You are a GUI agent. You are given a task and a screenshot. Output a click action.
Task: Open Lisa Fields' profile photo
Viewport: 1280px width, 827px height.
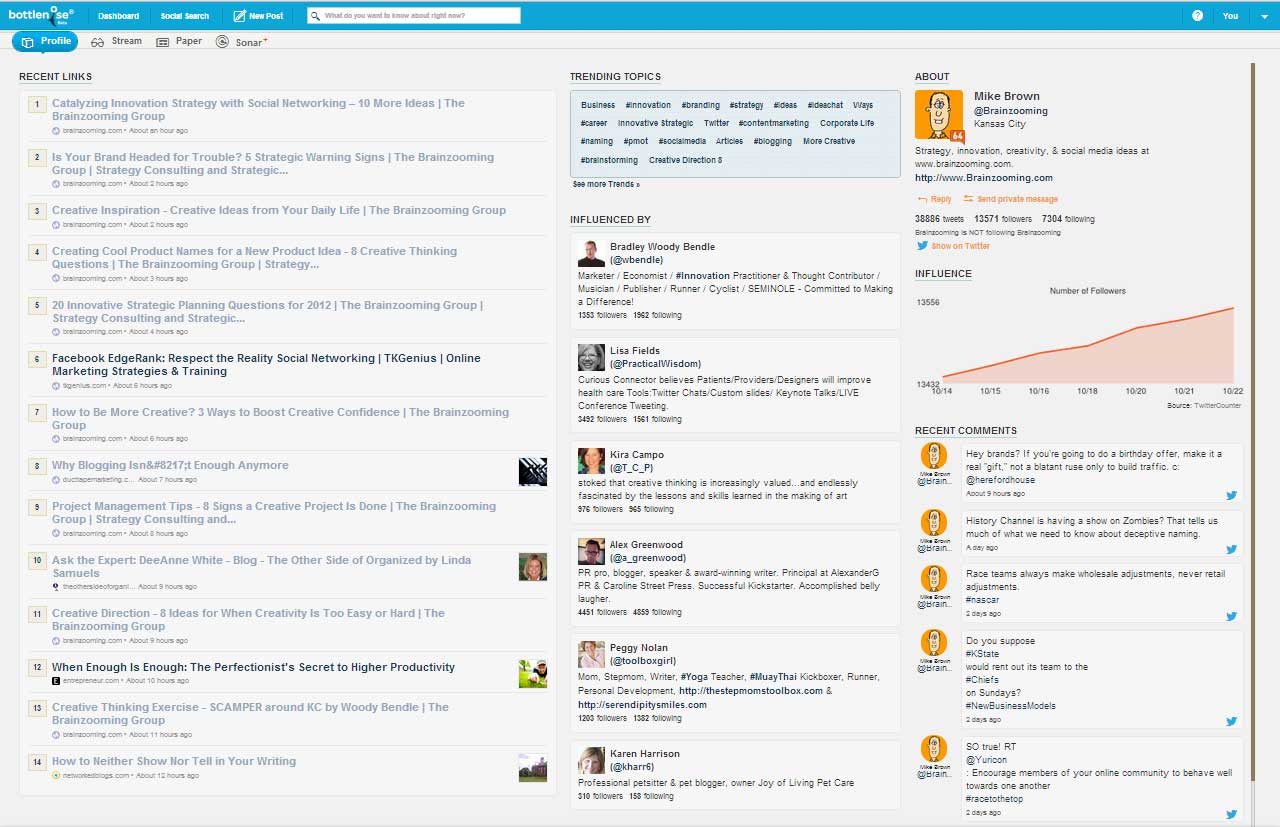pyautogui.click(x=591, y=357)
